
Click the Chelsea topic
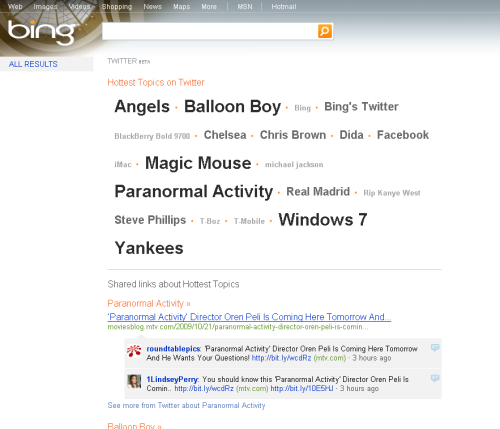click(x=225, y=135)
